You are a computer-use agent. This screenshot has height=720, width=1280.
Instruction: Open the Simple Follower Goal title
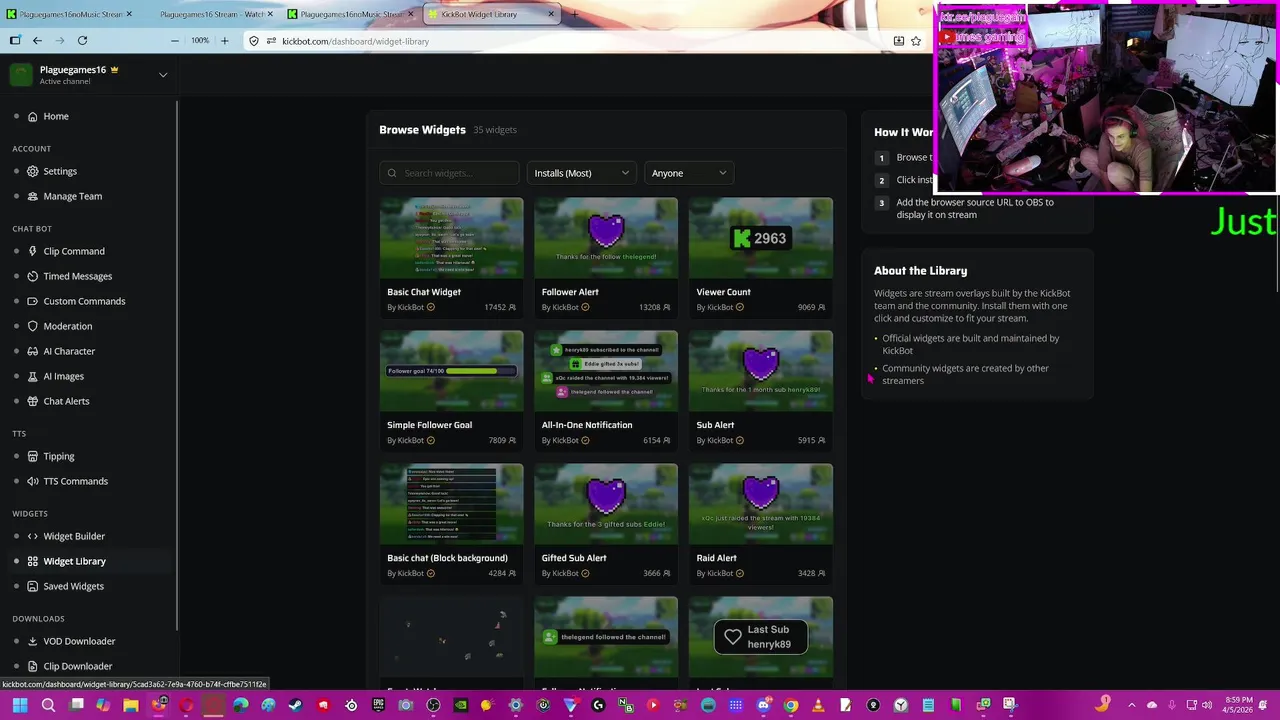click(x=429, y=425)
